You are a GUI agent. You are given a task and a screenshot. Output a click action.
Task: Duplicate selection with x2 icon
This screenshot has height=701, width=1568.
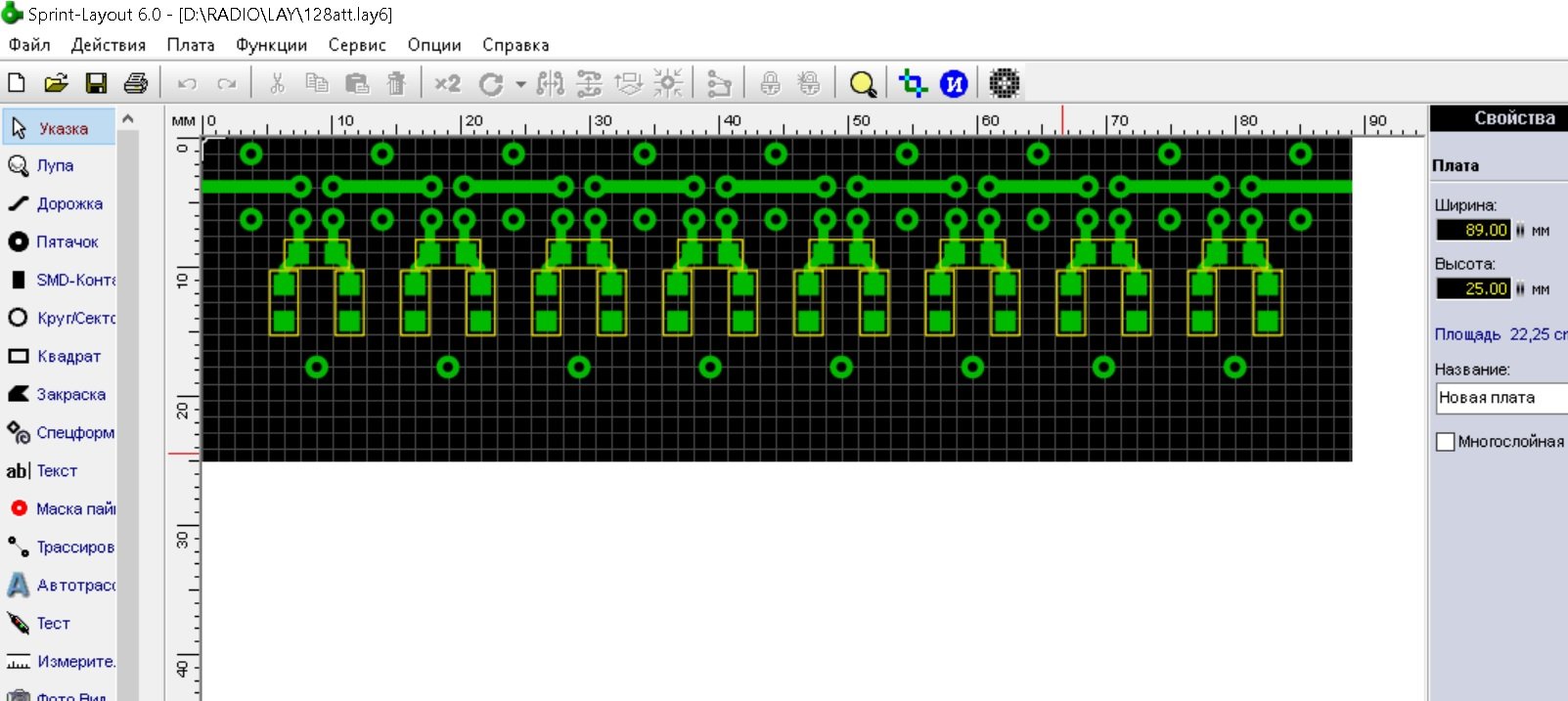pos(447,83)
